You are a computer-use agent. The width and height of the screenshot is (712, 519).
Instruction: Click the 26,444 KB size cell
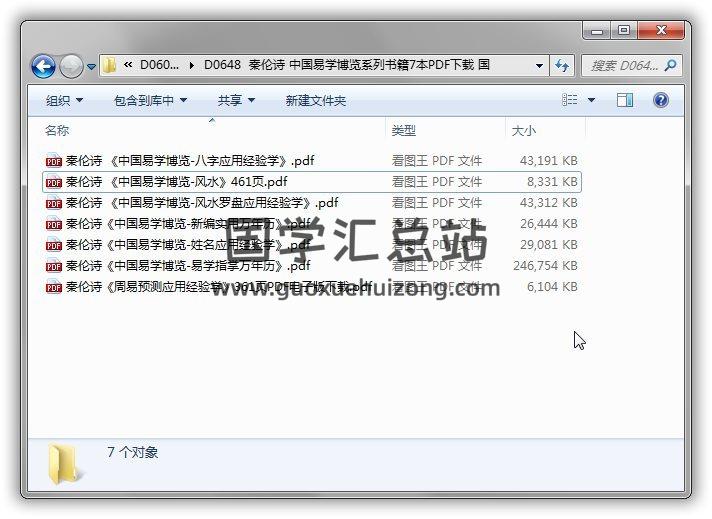pyautogui.click(x=549, y=224)
